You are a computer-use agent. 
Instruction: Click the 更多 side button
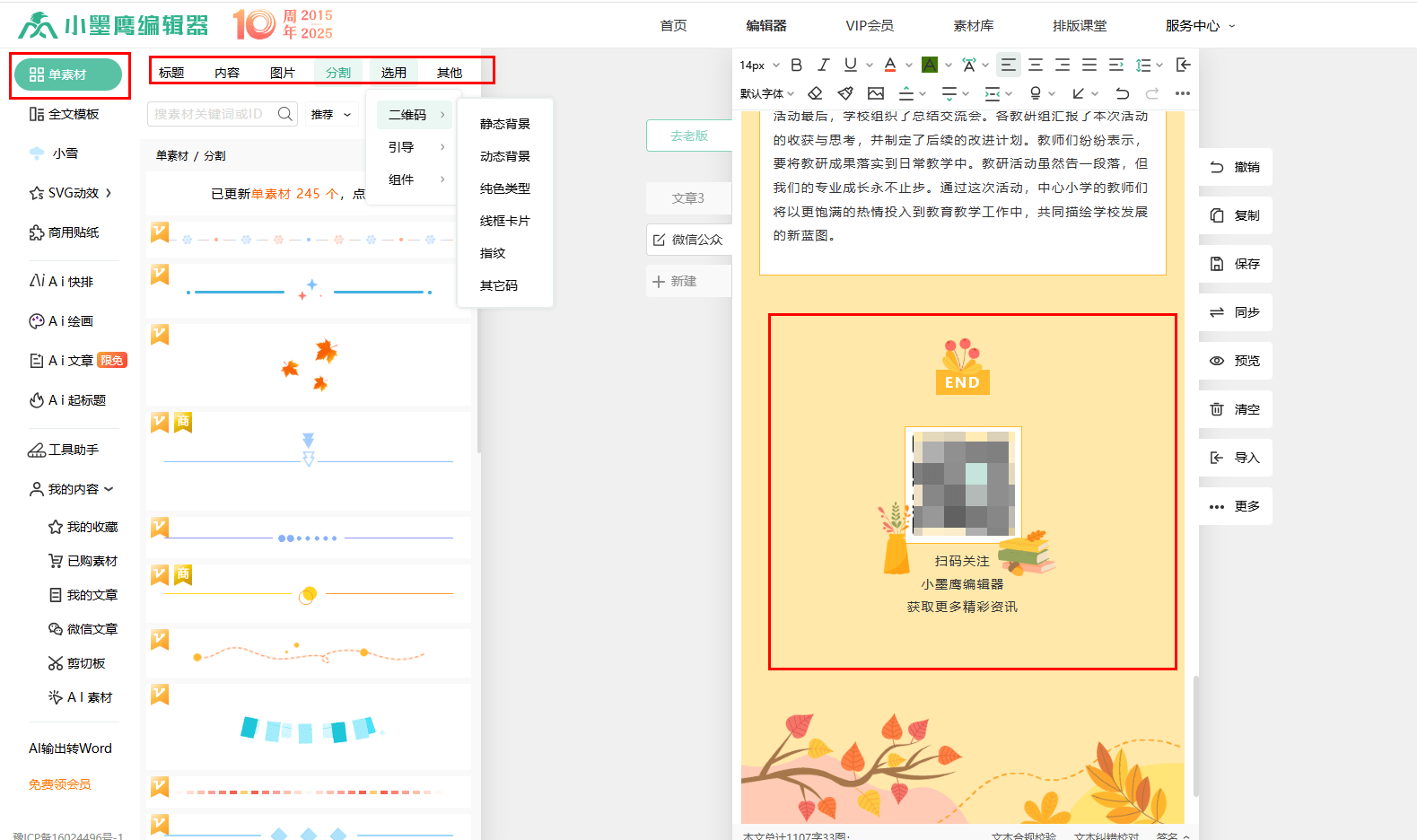[1236, 506]
